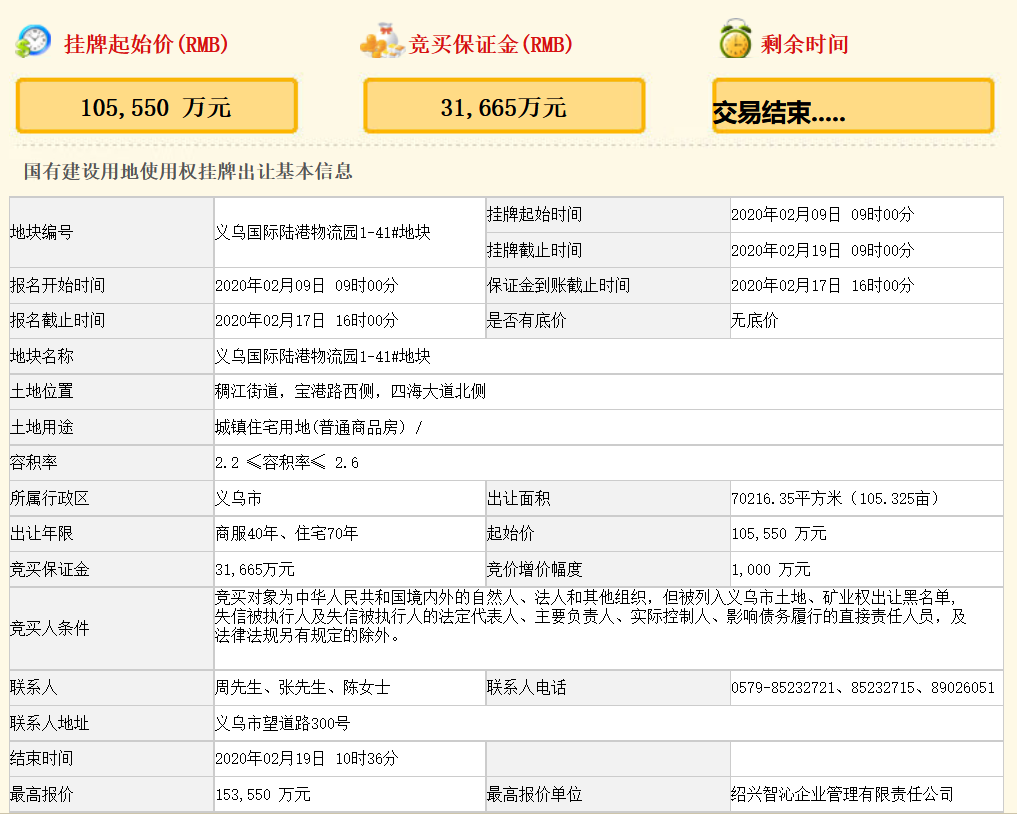Click the alarm clock icon beside 剩余时间
Image resolution: width=1017 pixels, height=815 pixels.
point(735,40)
